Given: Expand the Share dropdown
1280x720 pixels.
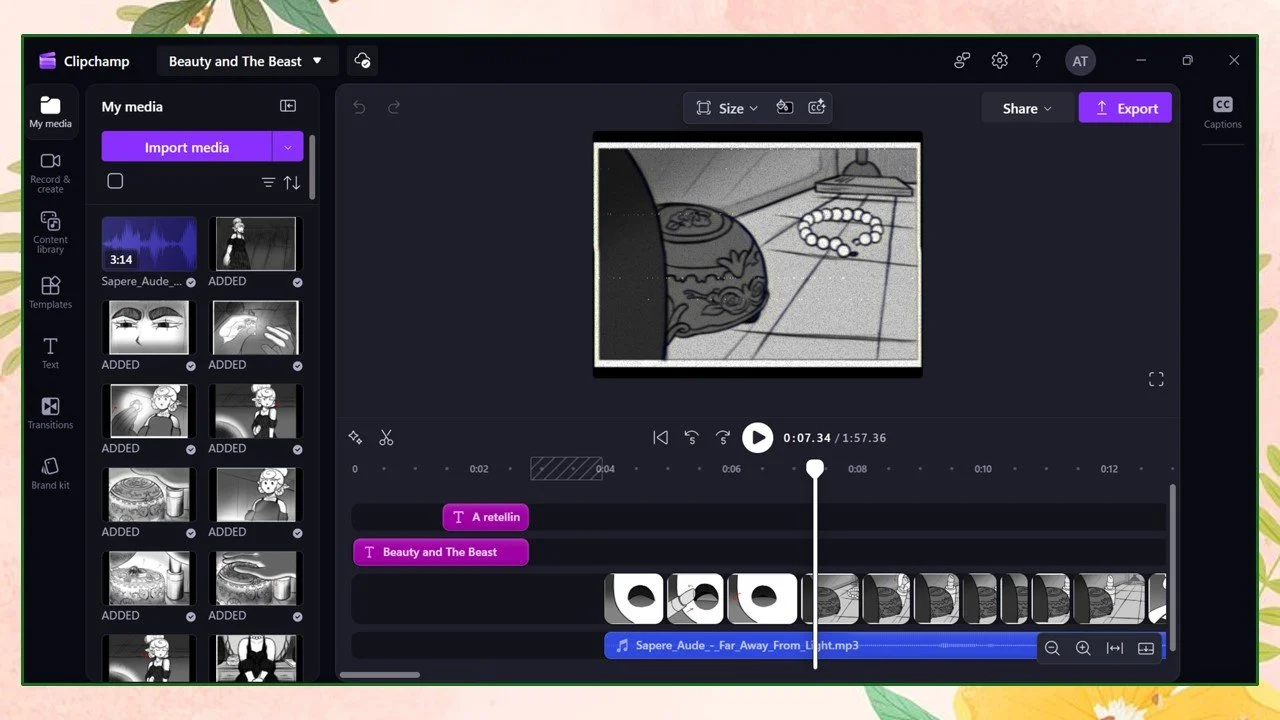Looking at the screenshot, I should tap(1027, 108).
